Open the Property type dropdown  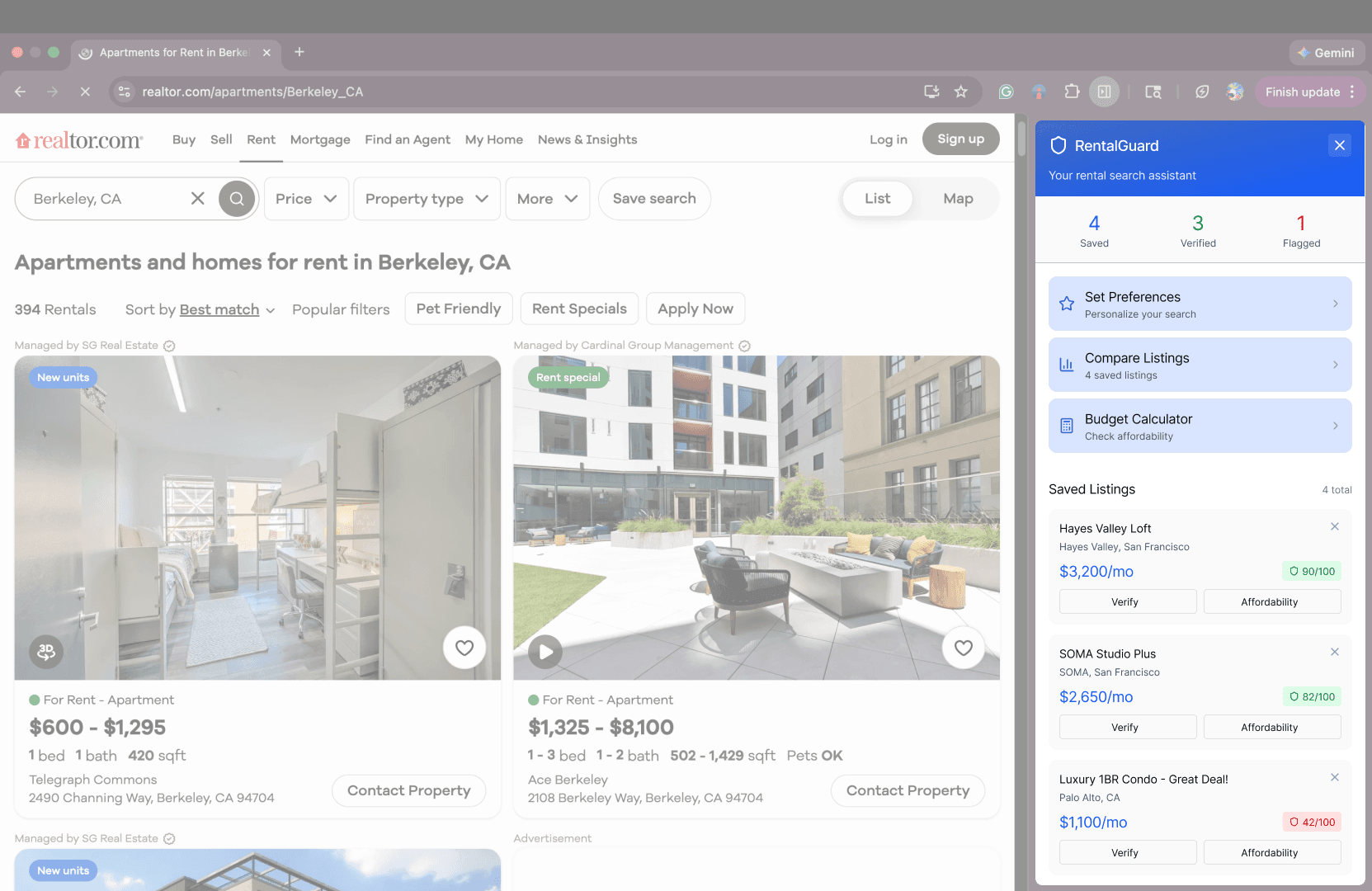point(427,199)
